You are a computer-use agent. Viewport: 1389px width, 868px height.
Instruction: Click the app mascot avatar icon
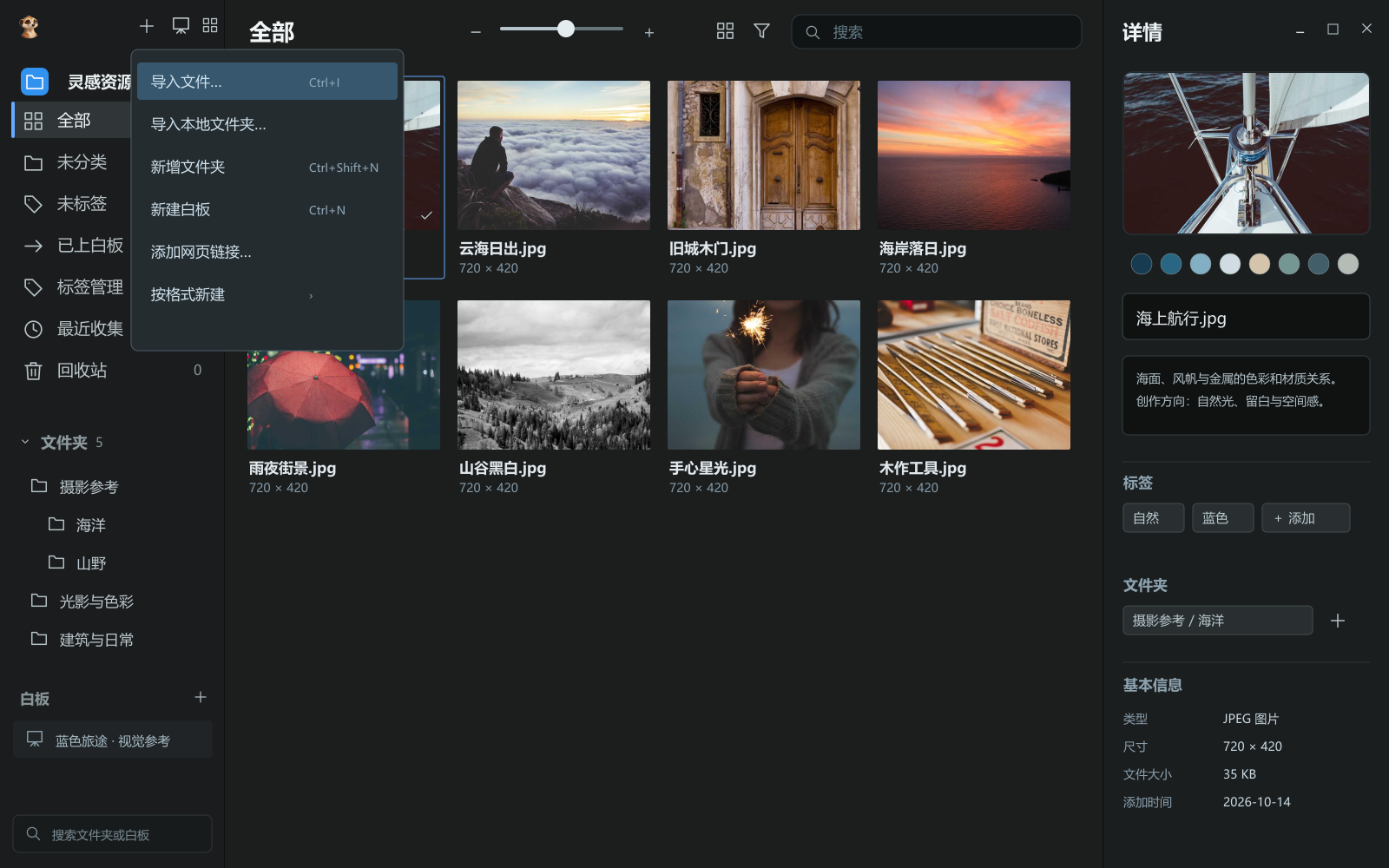[x=30, y=27]
